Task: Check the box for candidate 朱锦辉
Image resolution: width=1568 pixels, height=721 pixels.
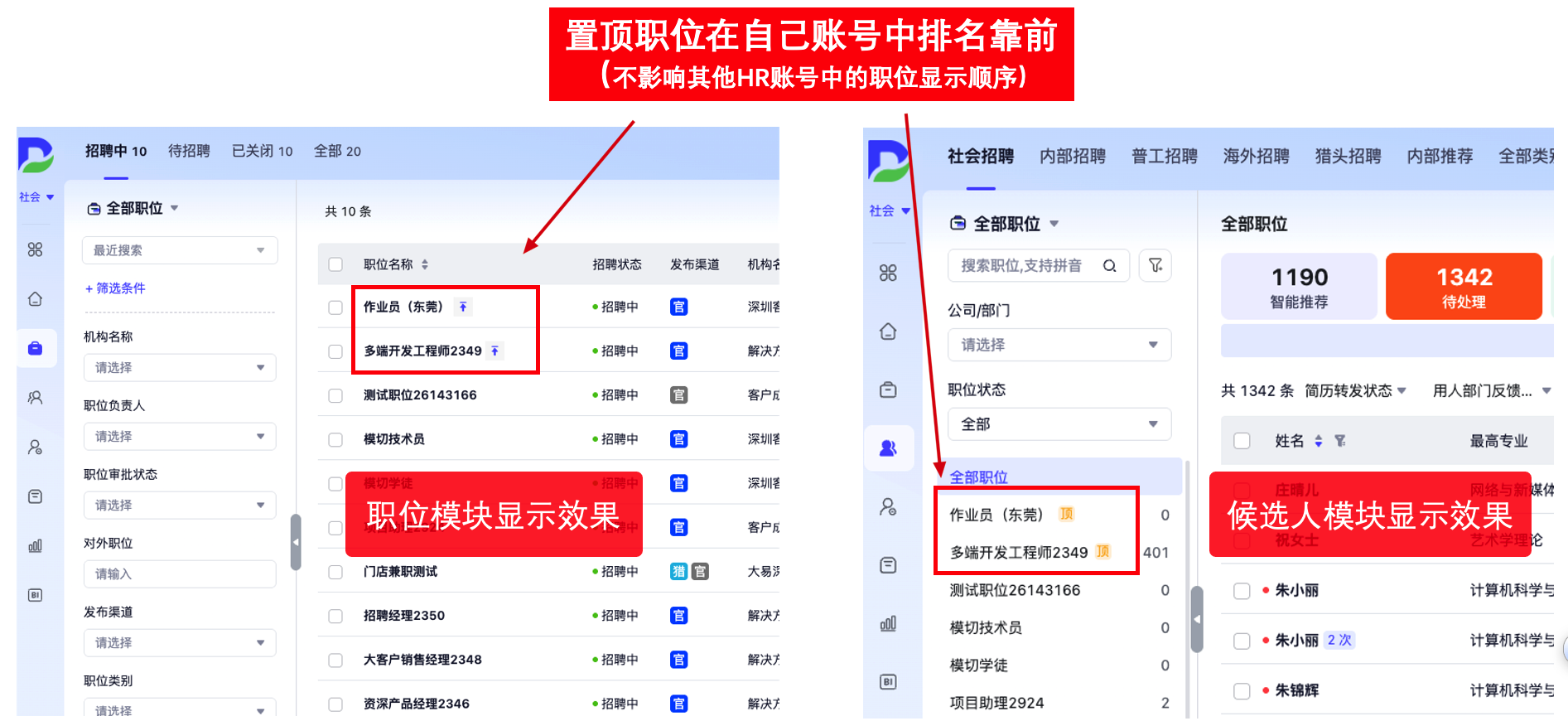Action: tap(1242, 690)
